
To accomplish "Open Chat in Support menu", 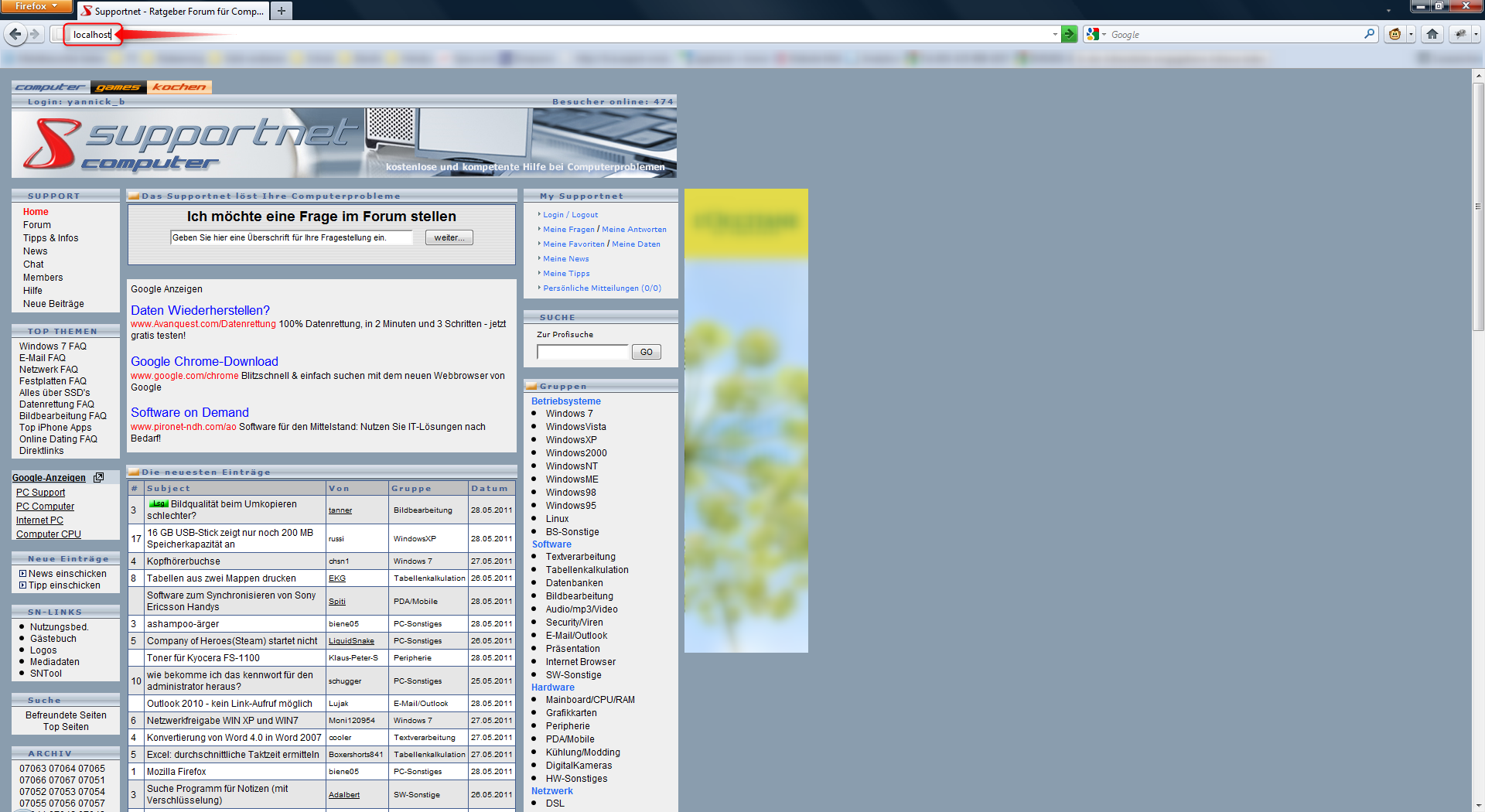I will [33, 264].
